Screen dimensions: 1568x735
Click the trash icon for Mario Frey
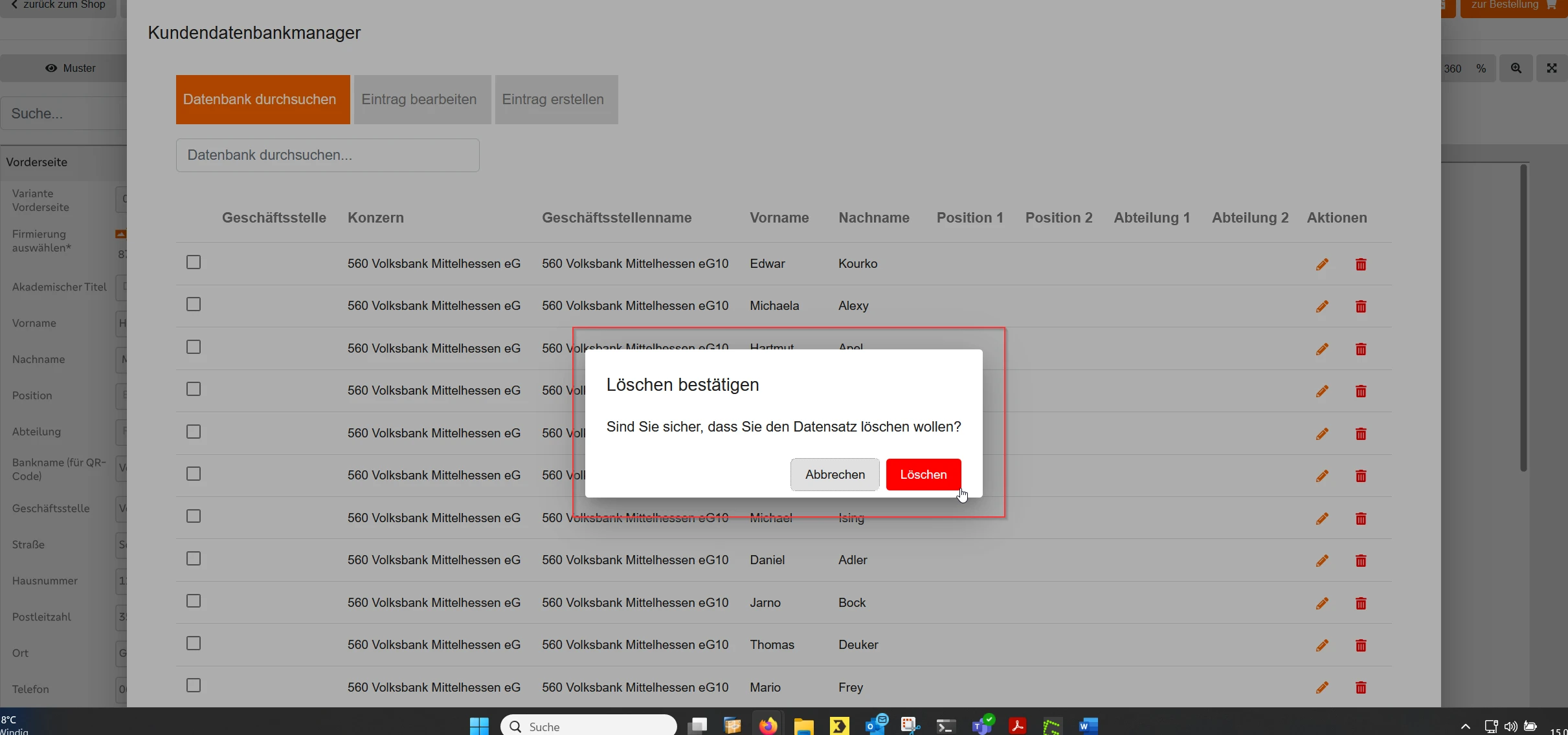[x=1361, y=688]
